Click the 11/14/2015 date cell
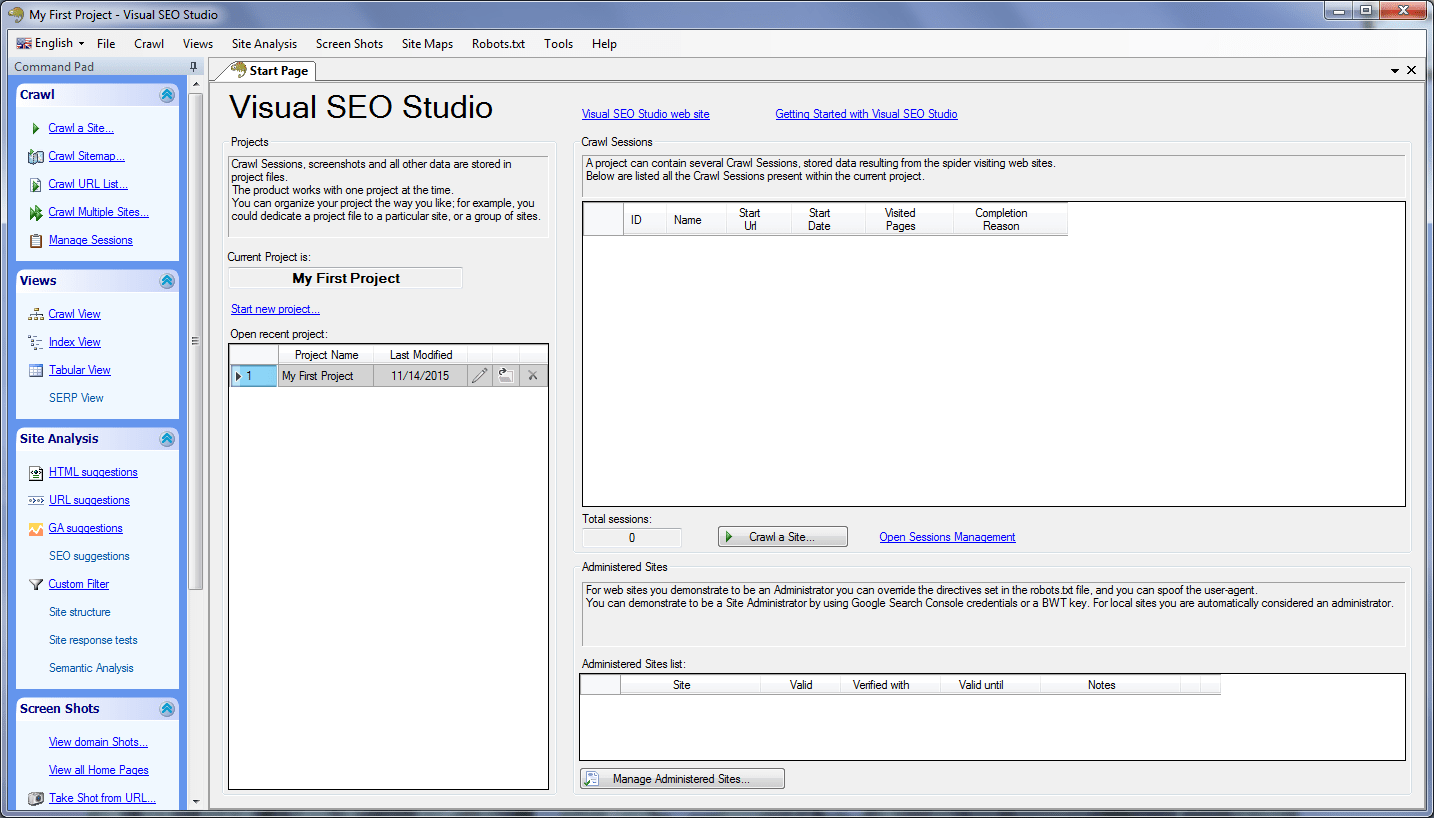Image resolution: width=1434 pixels, height=818 pixels. tap(421, 376)
